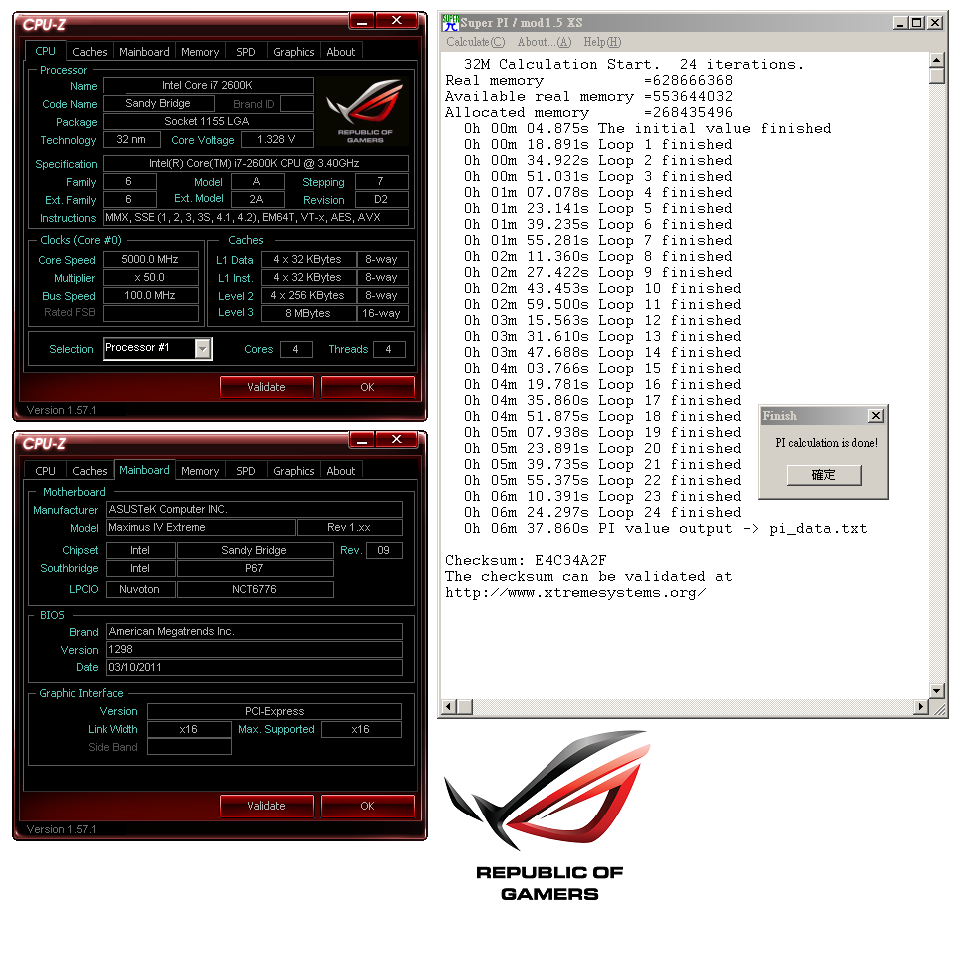The width and height of the screenshot is (963, 963).
Task: Click the "Loop 24 finished" line
Action: click(602, 512)
